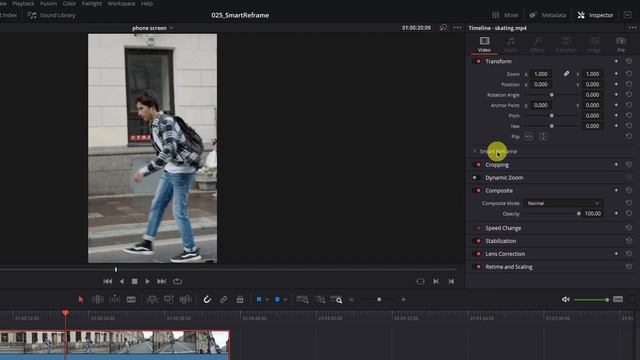Reset the Transform section
The height and width of the screenshot is (360, 640).
pyautogui.click(x=629, y=61)
